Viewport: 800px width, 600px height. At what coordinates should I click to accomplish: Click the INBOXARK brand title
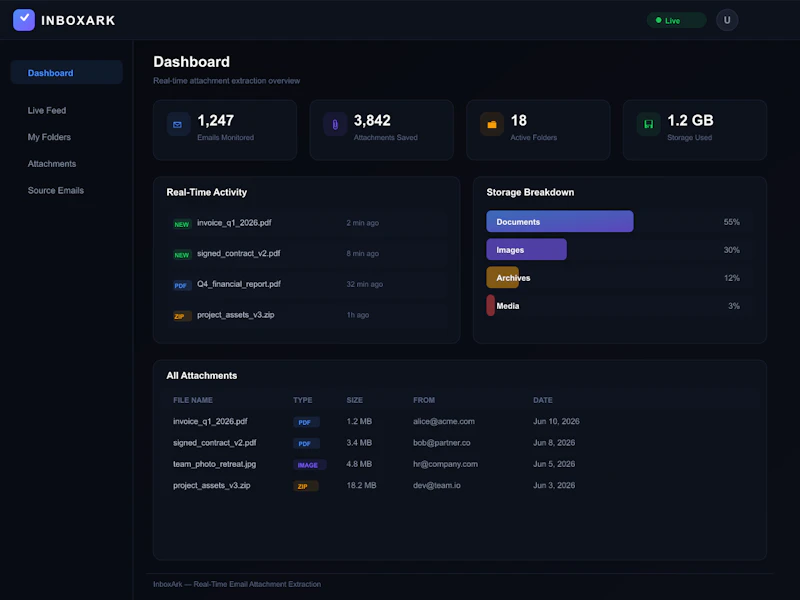(x=78, y=20)
